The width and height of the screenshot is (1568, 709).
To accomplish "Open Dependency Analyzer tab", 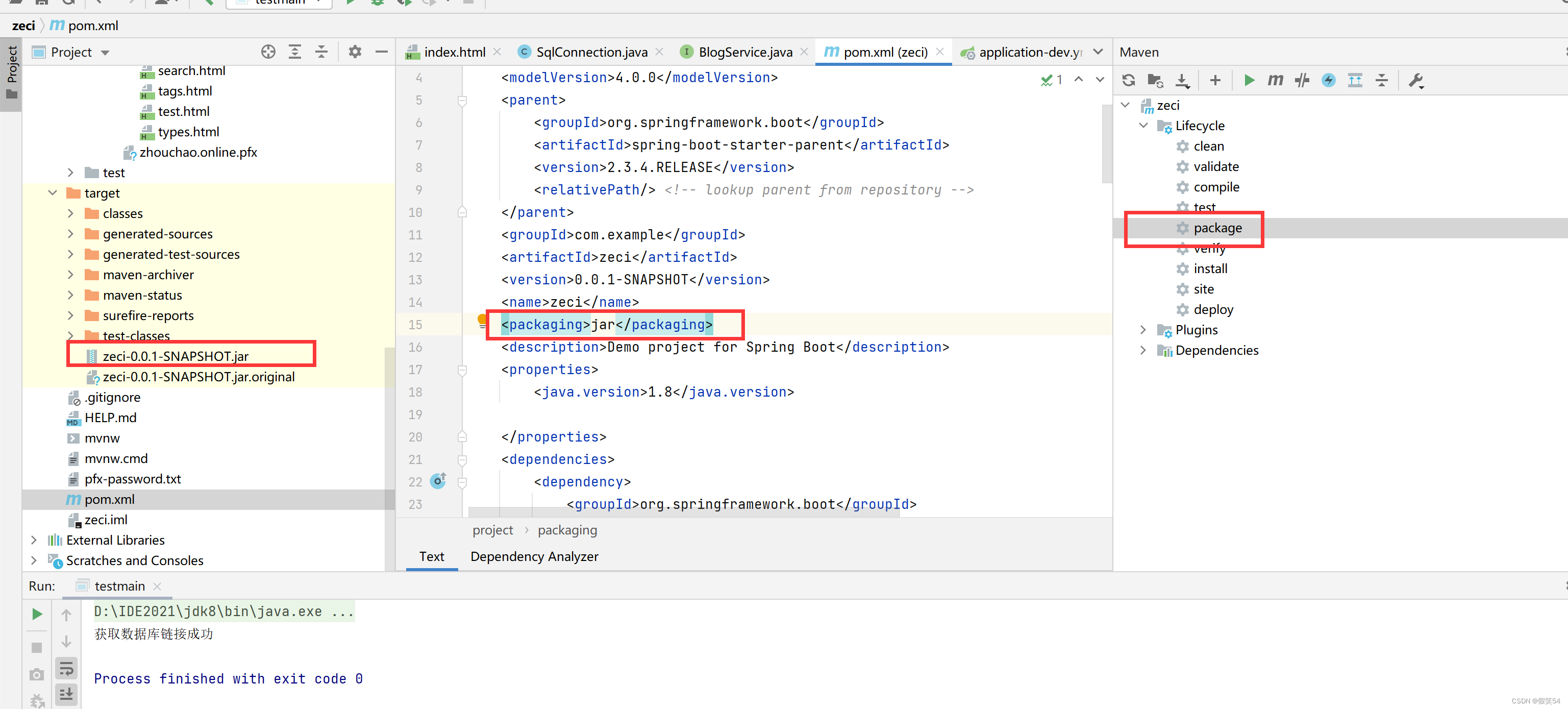I will (x=534, y=556).
